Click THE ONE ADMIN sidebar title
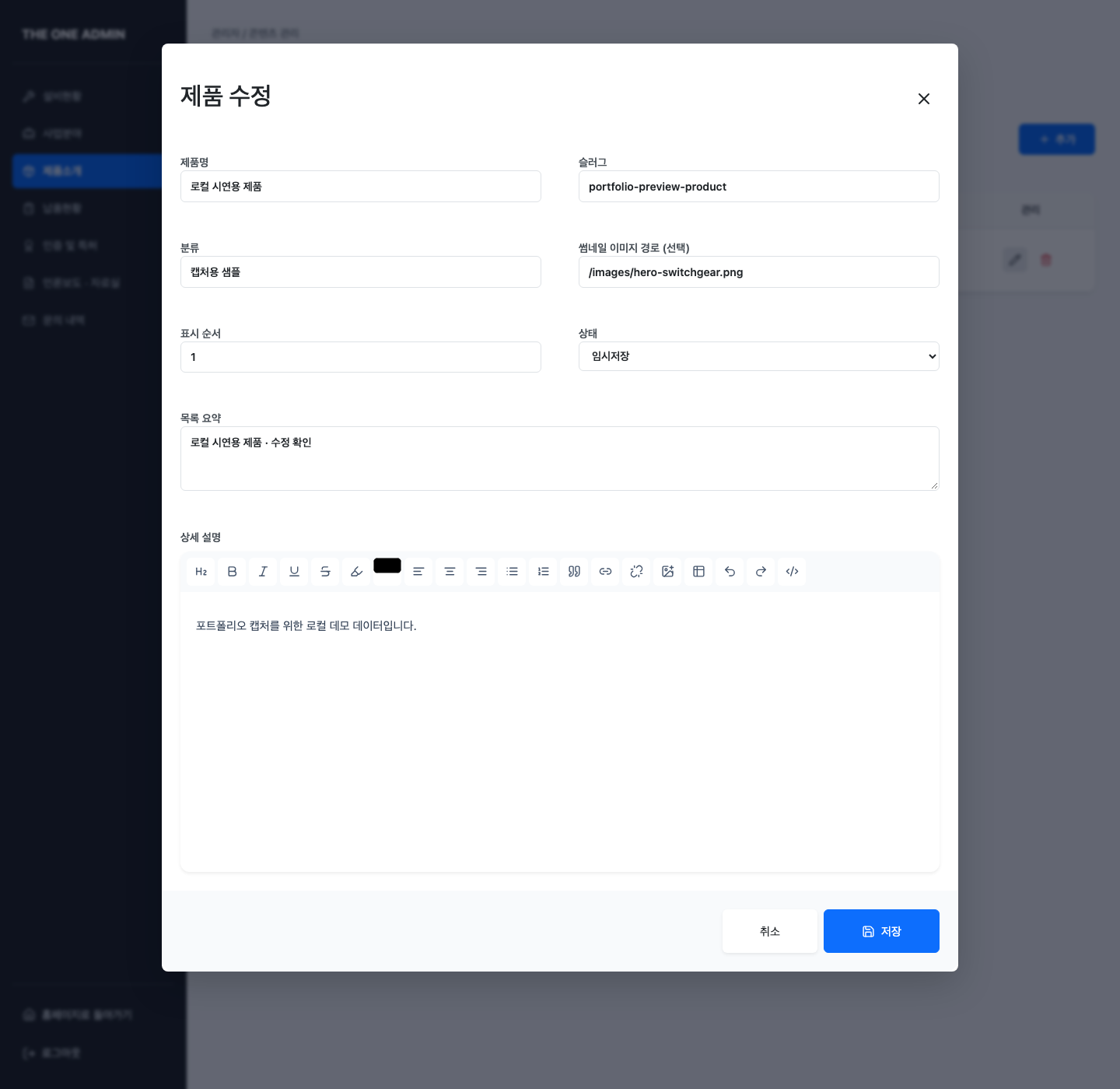Image resolution: width=1120 pixels, height=1089 pixels. tap(74, 34)
